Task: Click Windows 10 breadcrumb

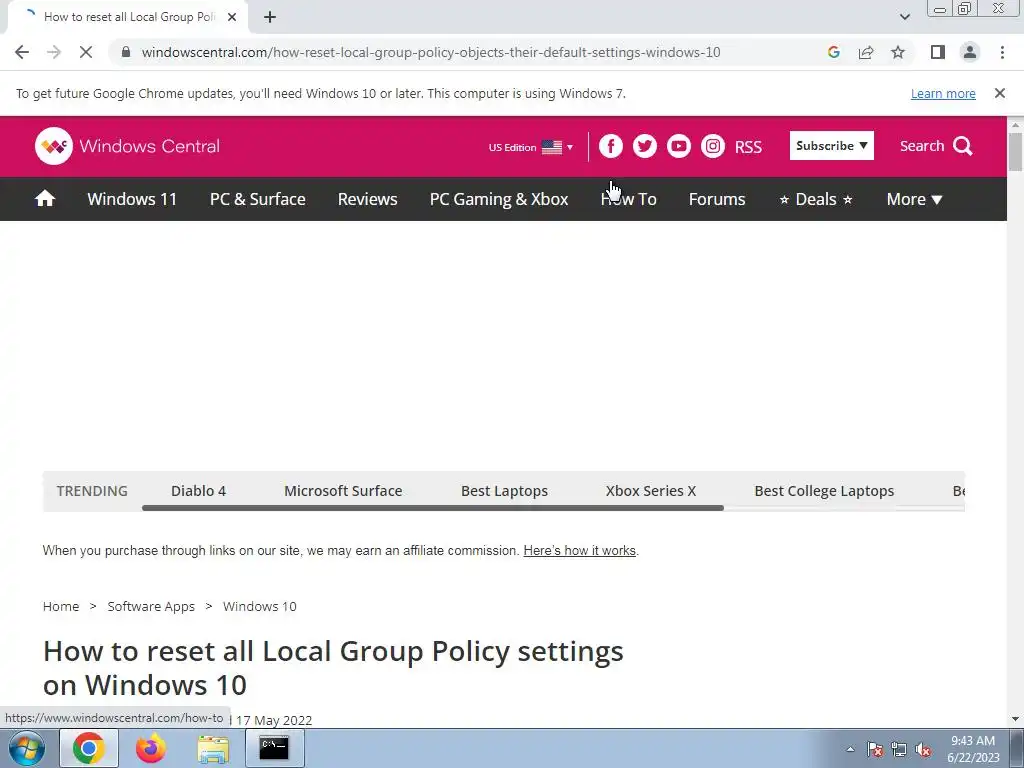Action: (x=259, y=606)
